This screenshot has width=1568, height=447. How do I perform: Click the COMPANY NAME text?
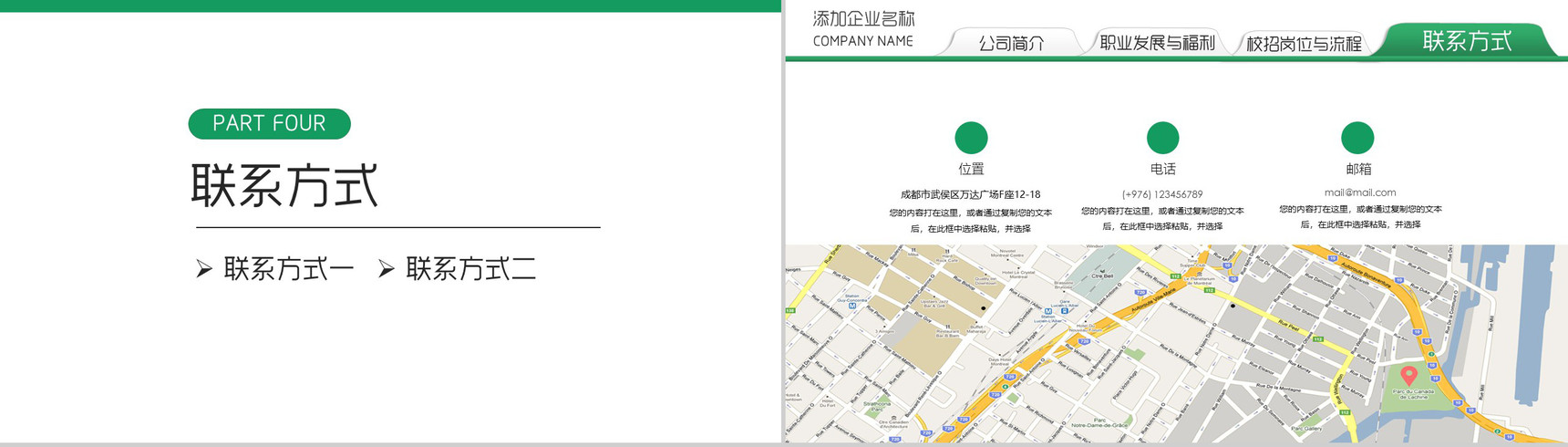pos(862,41)
